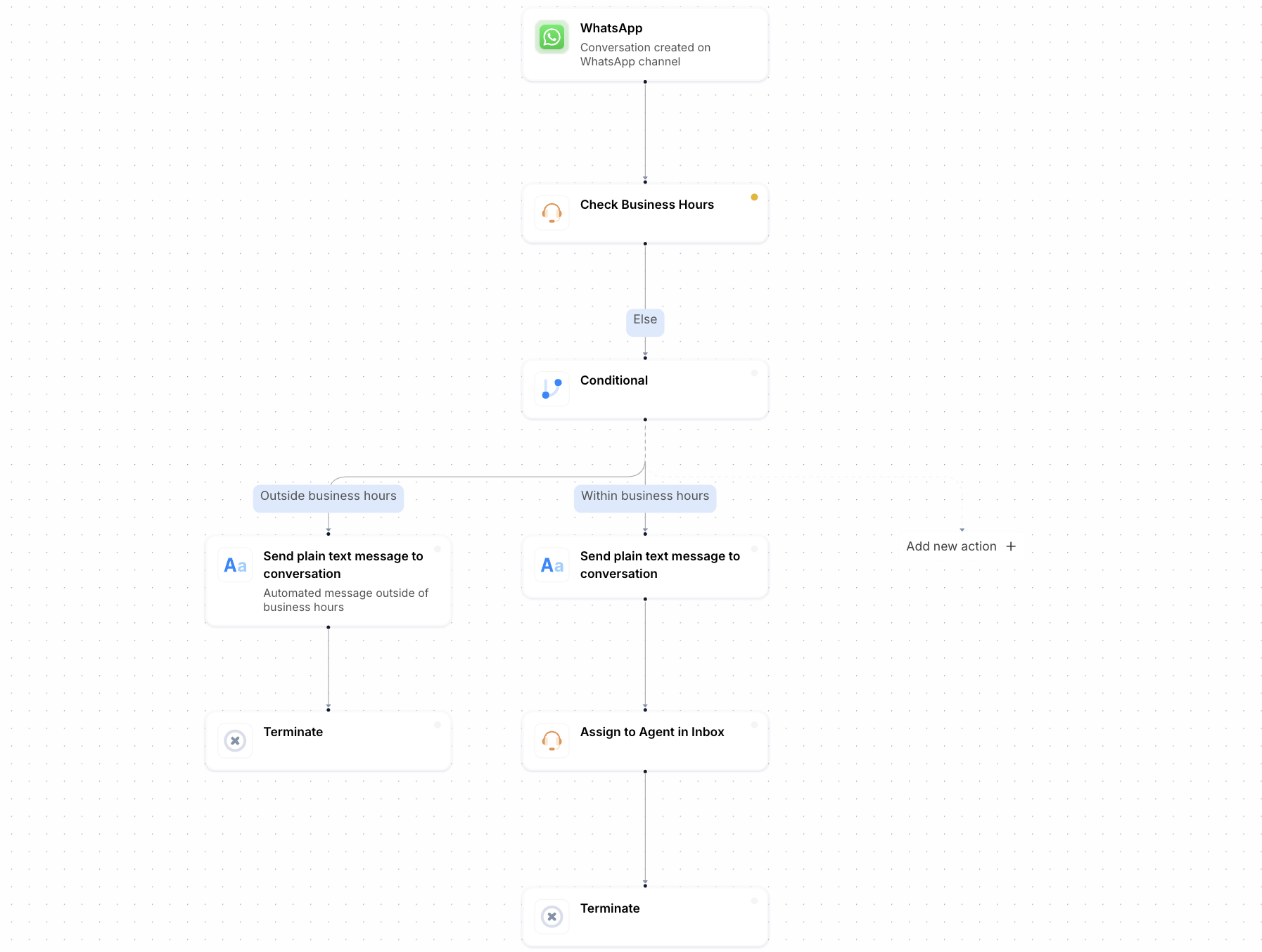Click Add new action link
Viewport: 1262px width, 952px height.
951,546
